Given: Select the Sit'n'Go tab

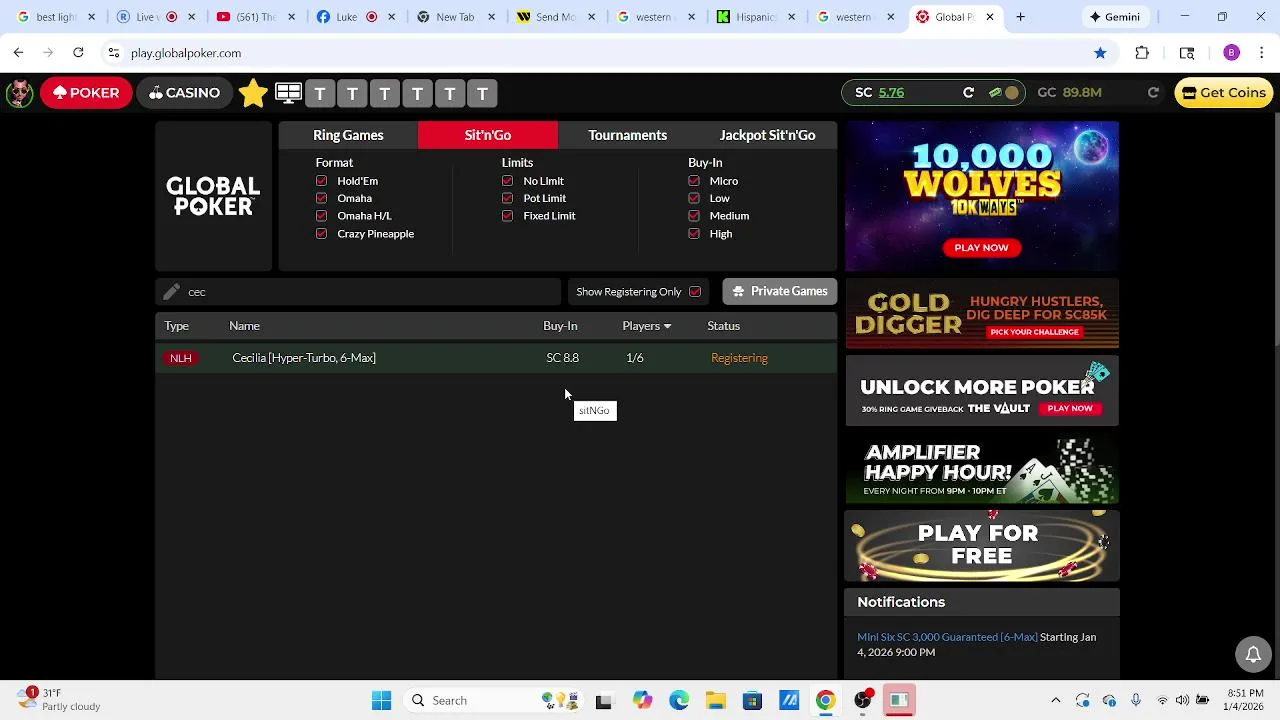Looking at the screenshot, I should click(488, 135).
